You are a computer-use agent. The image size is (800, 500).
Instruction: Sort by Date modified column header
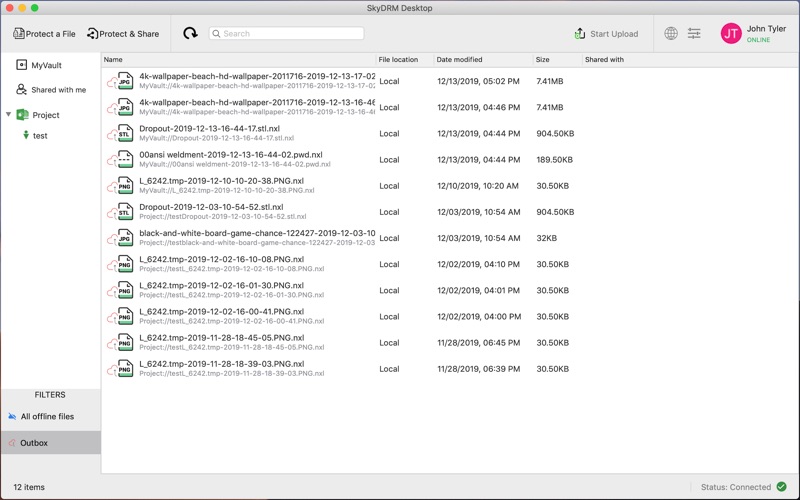point(459,60)
